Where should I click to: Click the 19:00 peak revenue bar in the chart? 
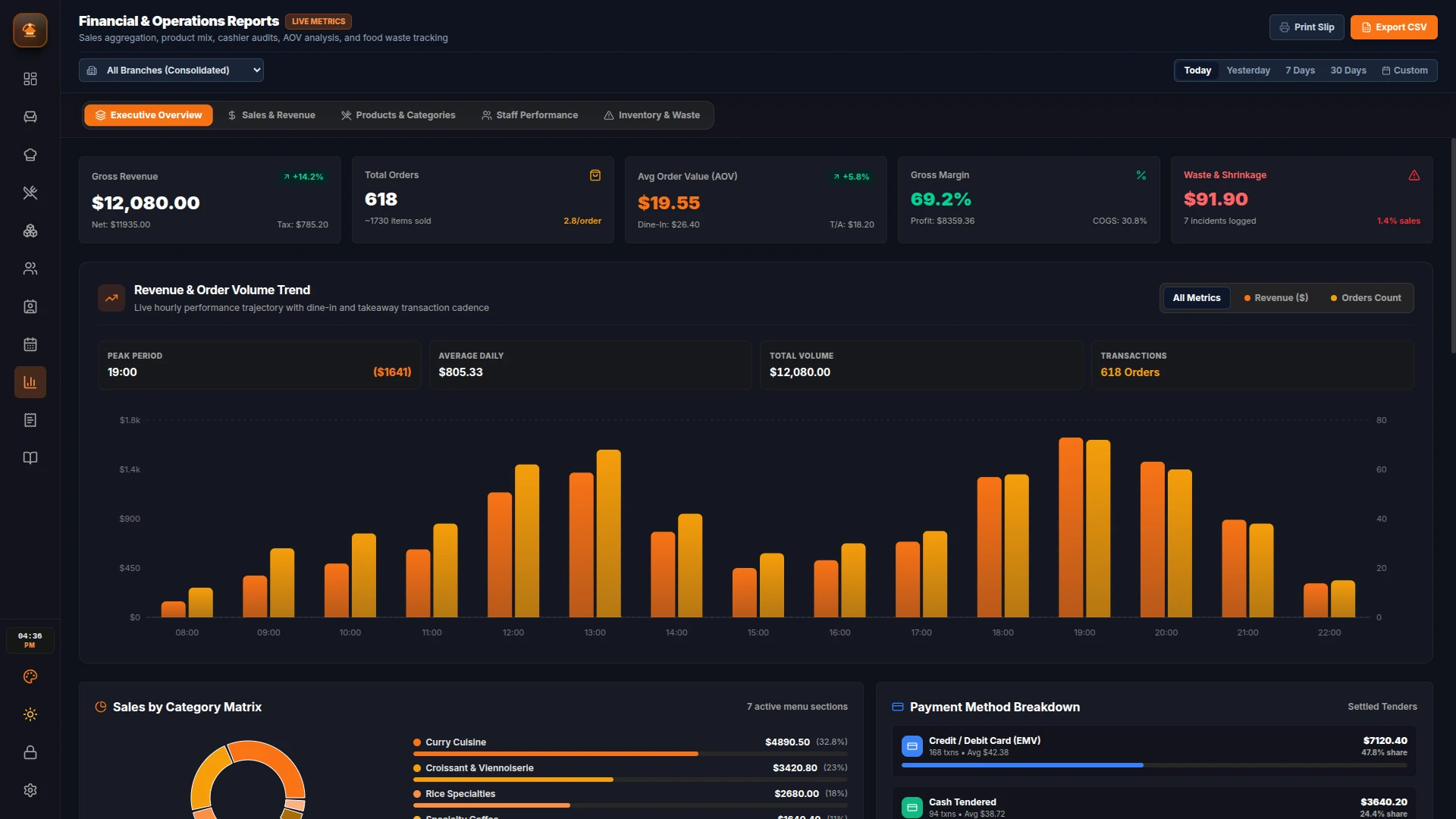[1070, 527]
